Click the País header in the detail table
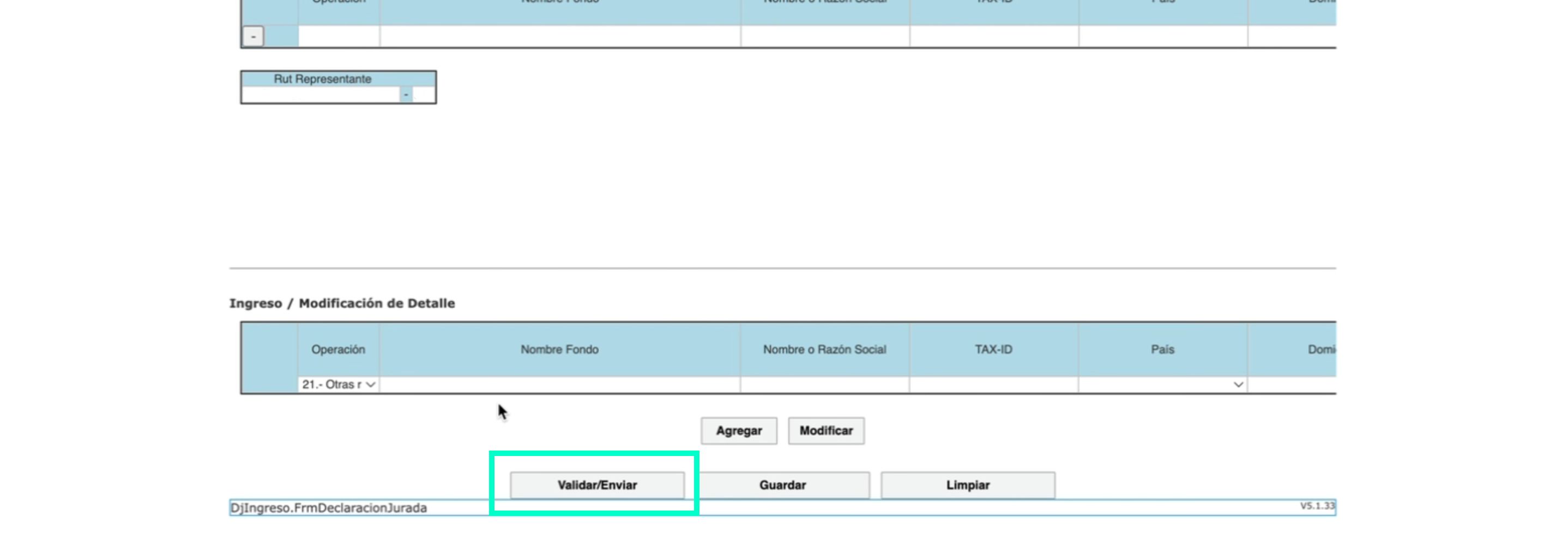 coord(1162,350)
